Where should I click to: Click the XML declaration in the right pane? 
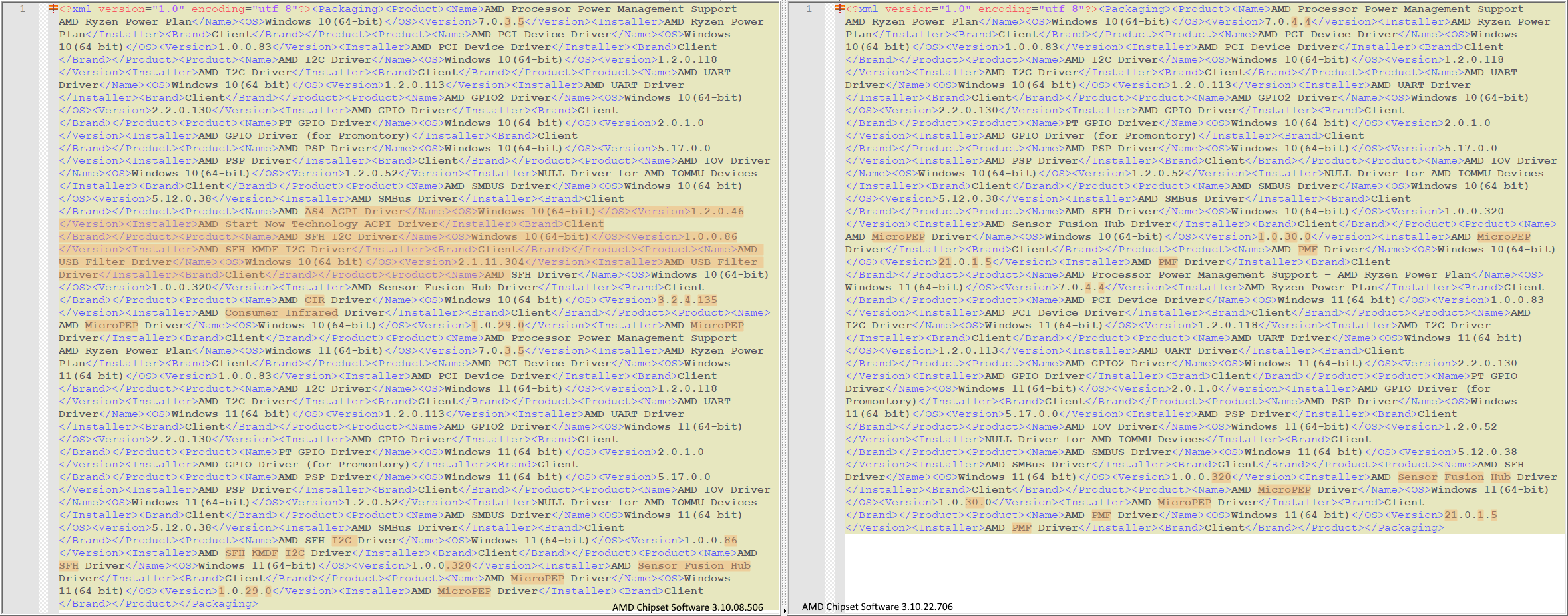pos(972,9)
